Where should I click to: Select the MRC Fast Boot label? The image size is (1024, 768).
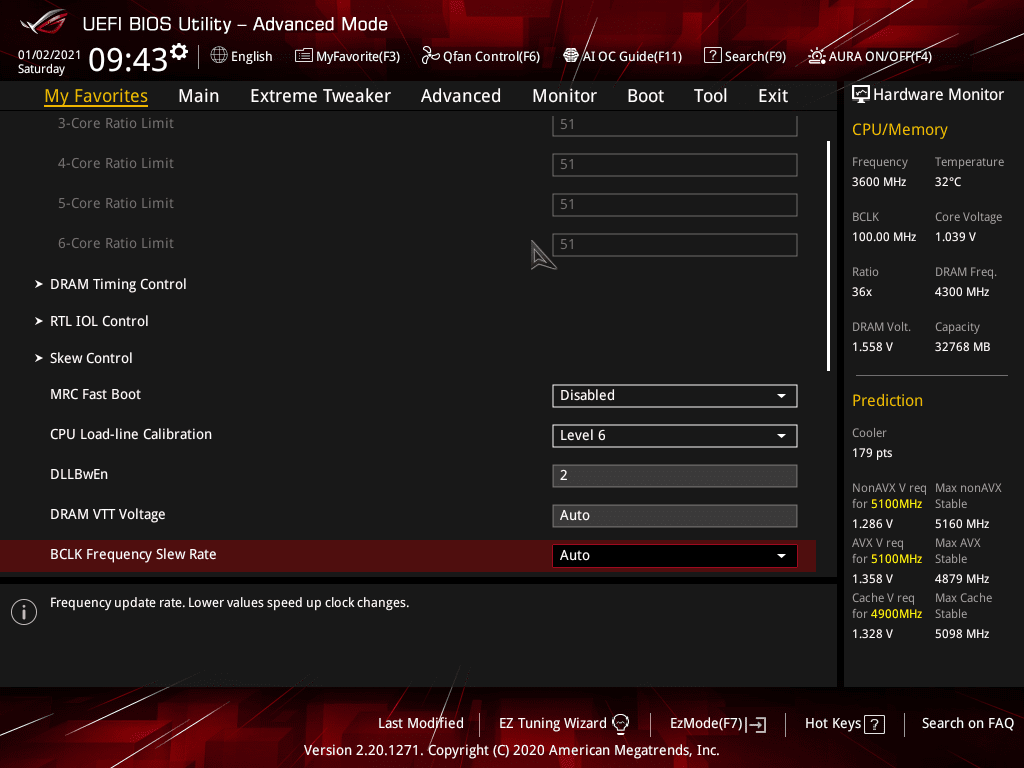coord(95,394)
